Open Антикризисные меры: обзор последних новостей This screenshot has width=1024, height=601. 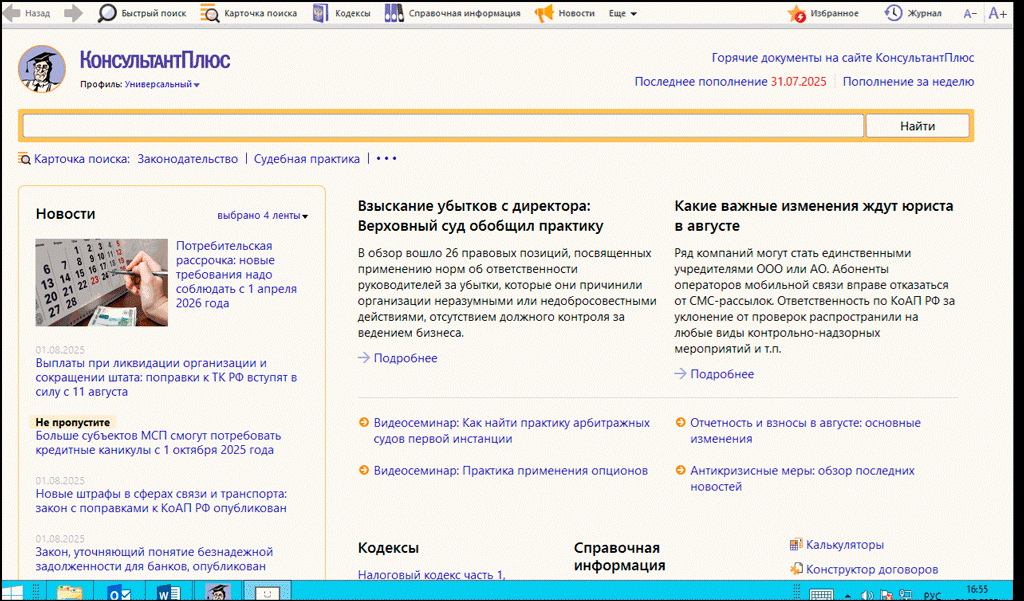[803, 479]
